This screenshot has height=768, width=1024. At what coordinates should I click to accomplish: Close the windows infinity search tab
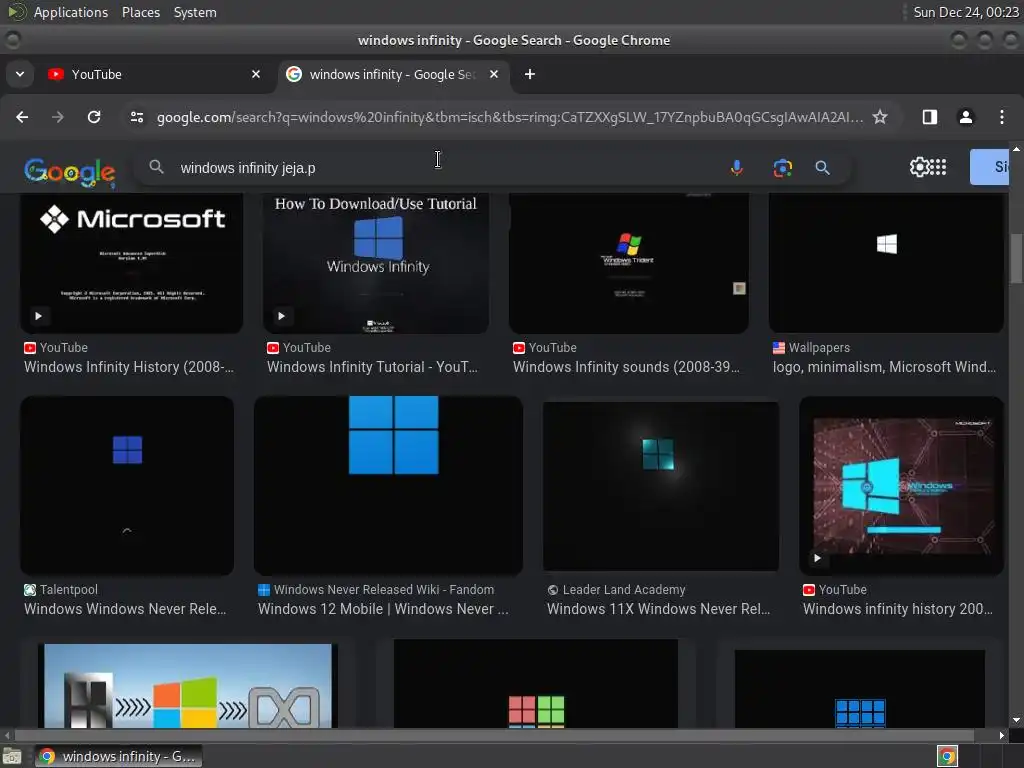[494, 74]
